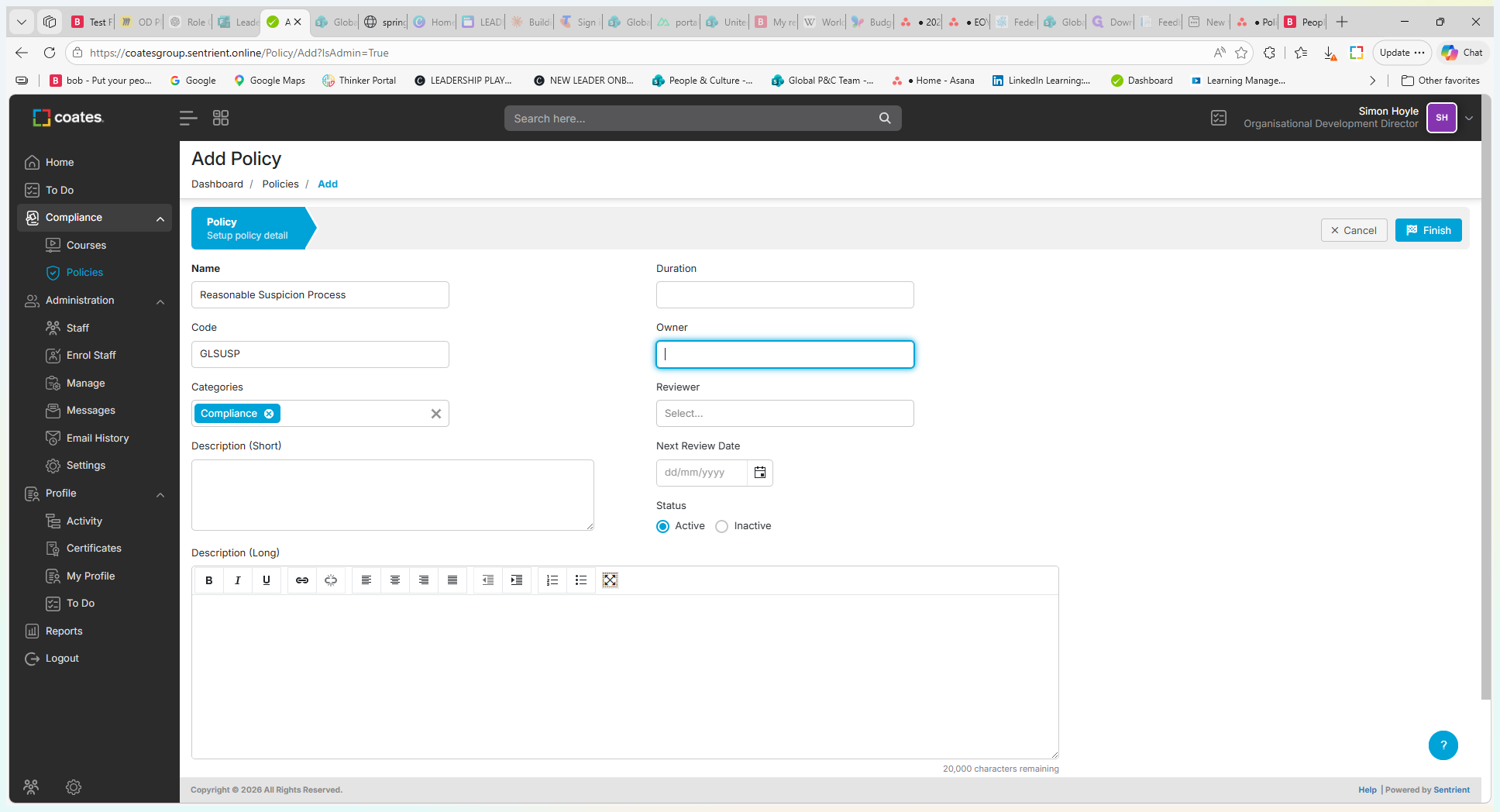This screenshot has height=812, width=1500.
Task: Click the search magnifier icon
Action: 885,119
